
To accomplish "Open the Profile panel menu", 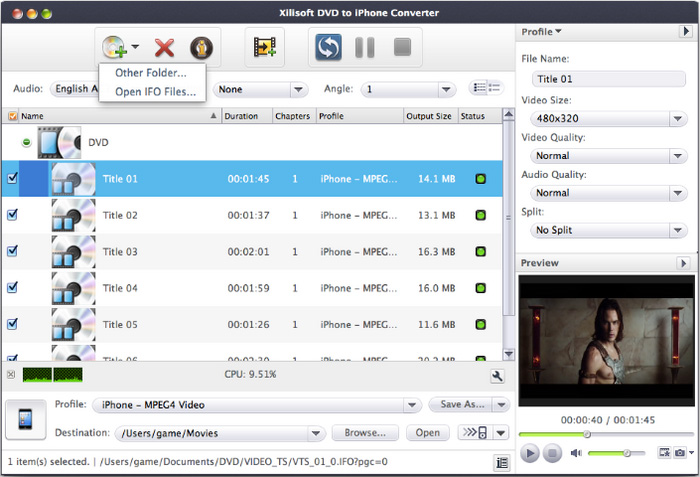I will pos(541,32).
